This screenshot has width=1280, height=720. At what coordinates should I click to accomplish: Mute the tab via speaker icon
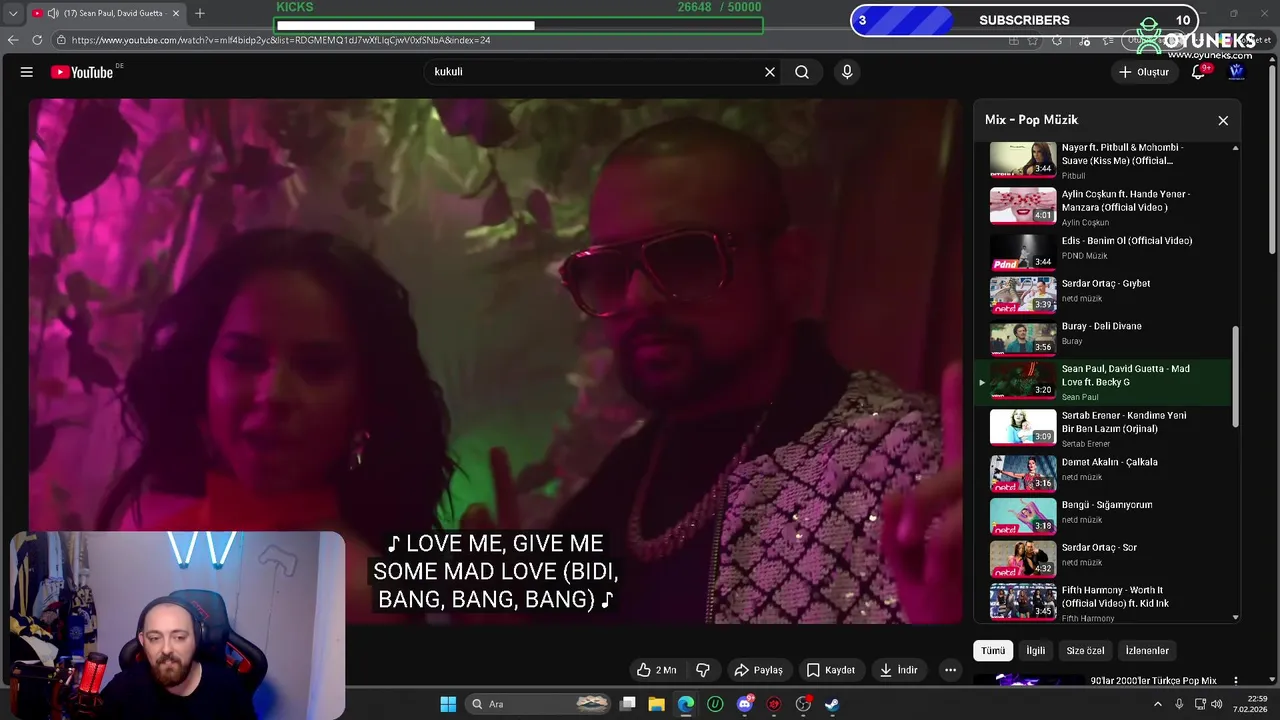pyautogui.click(x=52, y=13)
